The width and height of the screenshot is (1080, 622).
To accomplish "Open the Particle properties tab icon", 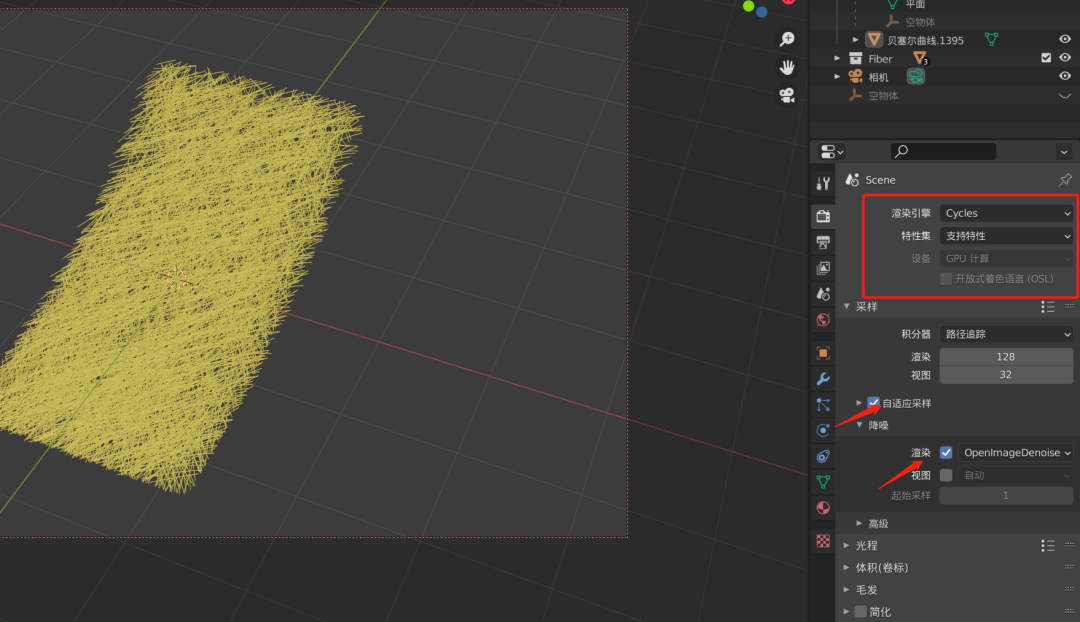I will click(823, 405).
